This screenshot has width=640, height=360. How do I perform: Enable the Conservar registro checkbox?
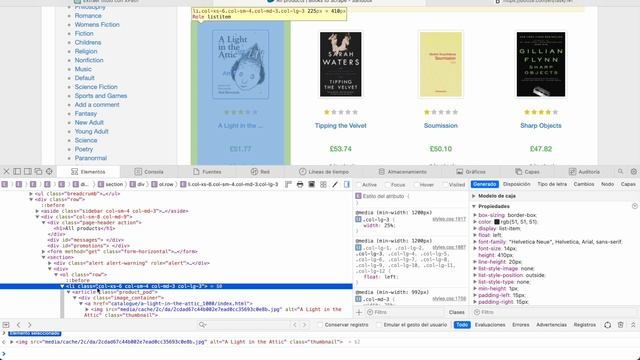(320, 325)
